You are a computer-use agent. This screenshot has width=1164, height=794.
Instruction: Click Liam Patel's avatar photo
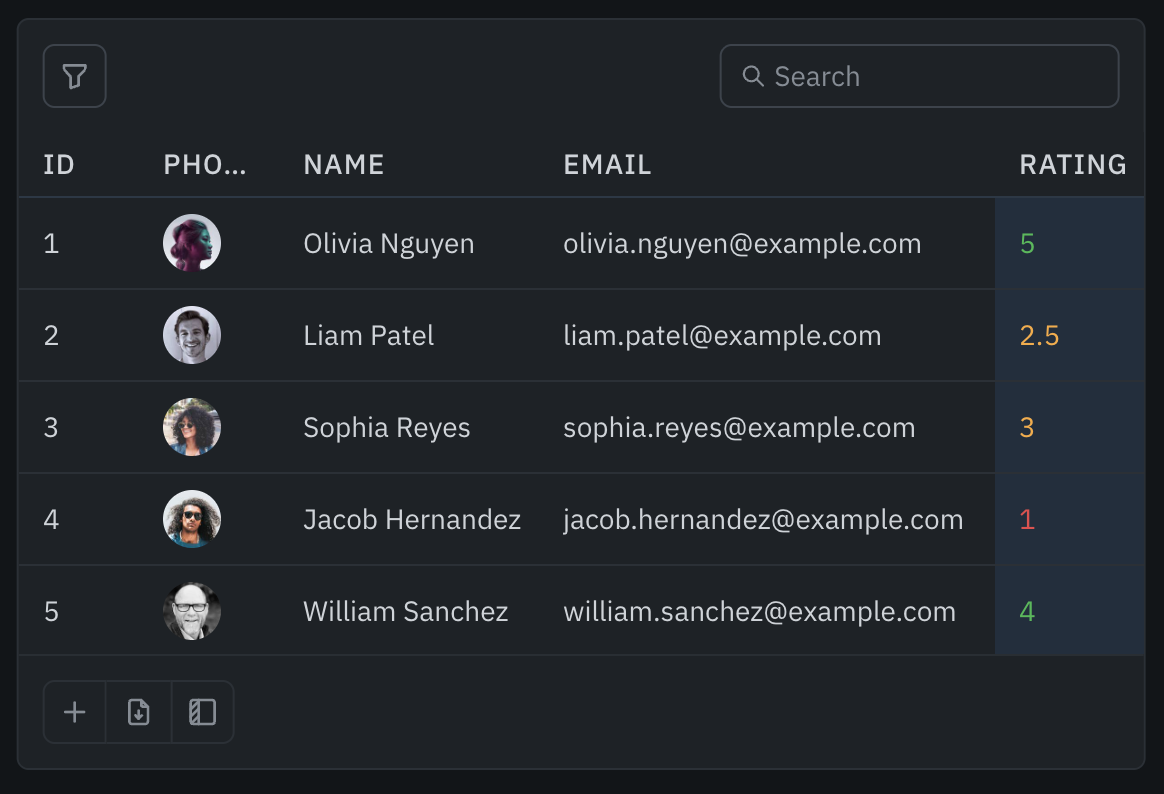pos(192,335)
